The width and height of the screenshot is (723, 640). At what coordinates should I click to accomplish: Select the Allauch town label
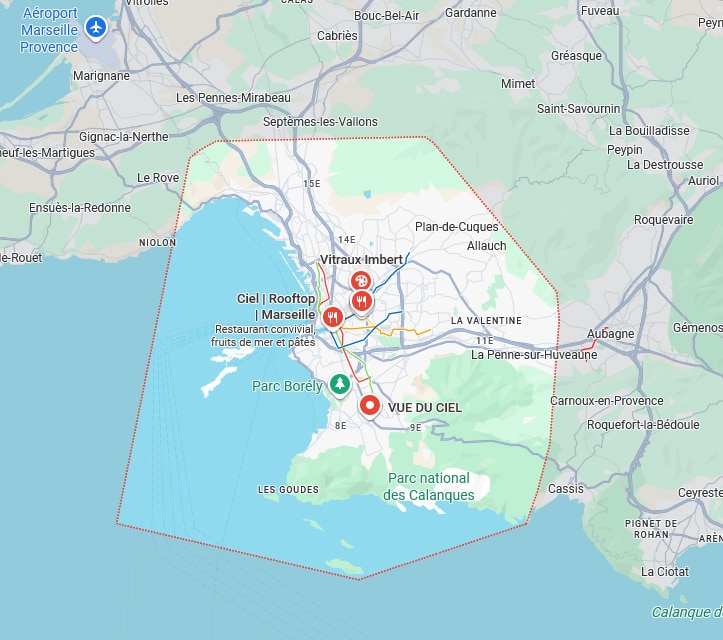pos(486,246)
